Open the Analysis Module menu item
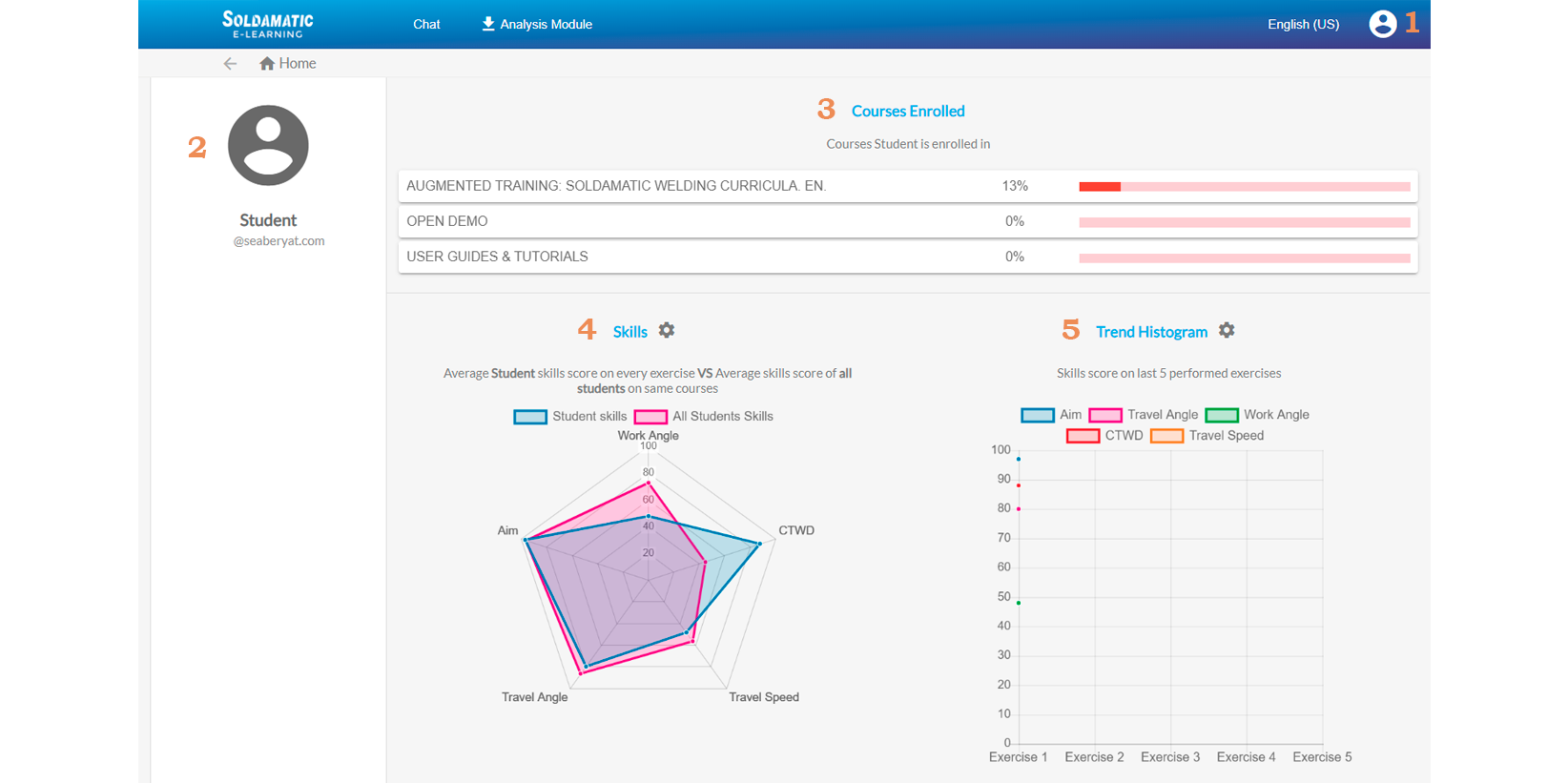 point(546,25)
